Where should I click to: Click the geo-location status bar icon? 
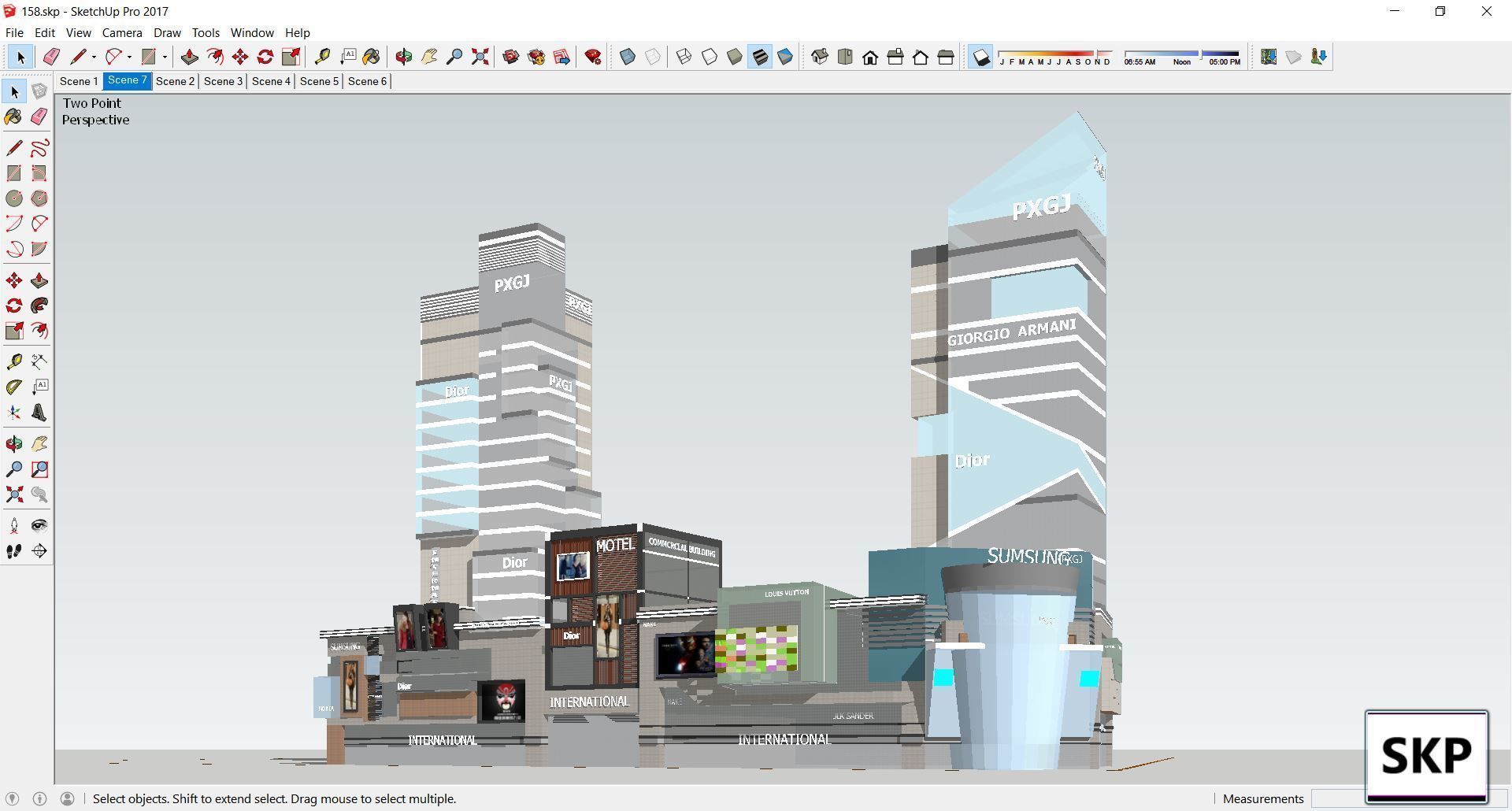[x=13, y=799]
